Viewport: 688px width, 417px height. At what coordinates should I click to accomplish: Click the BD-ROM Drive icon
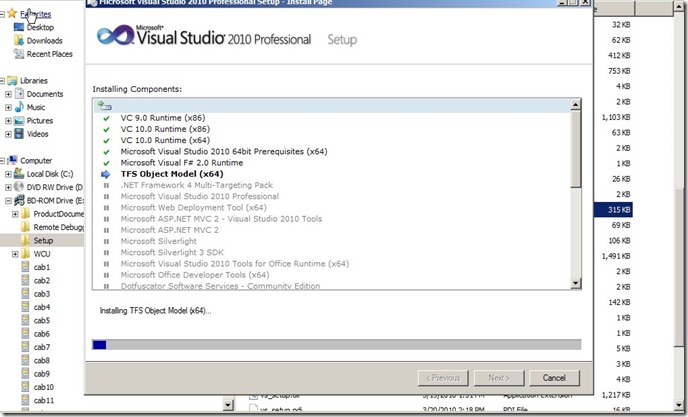(19, 201)
